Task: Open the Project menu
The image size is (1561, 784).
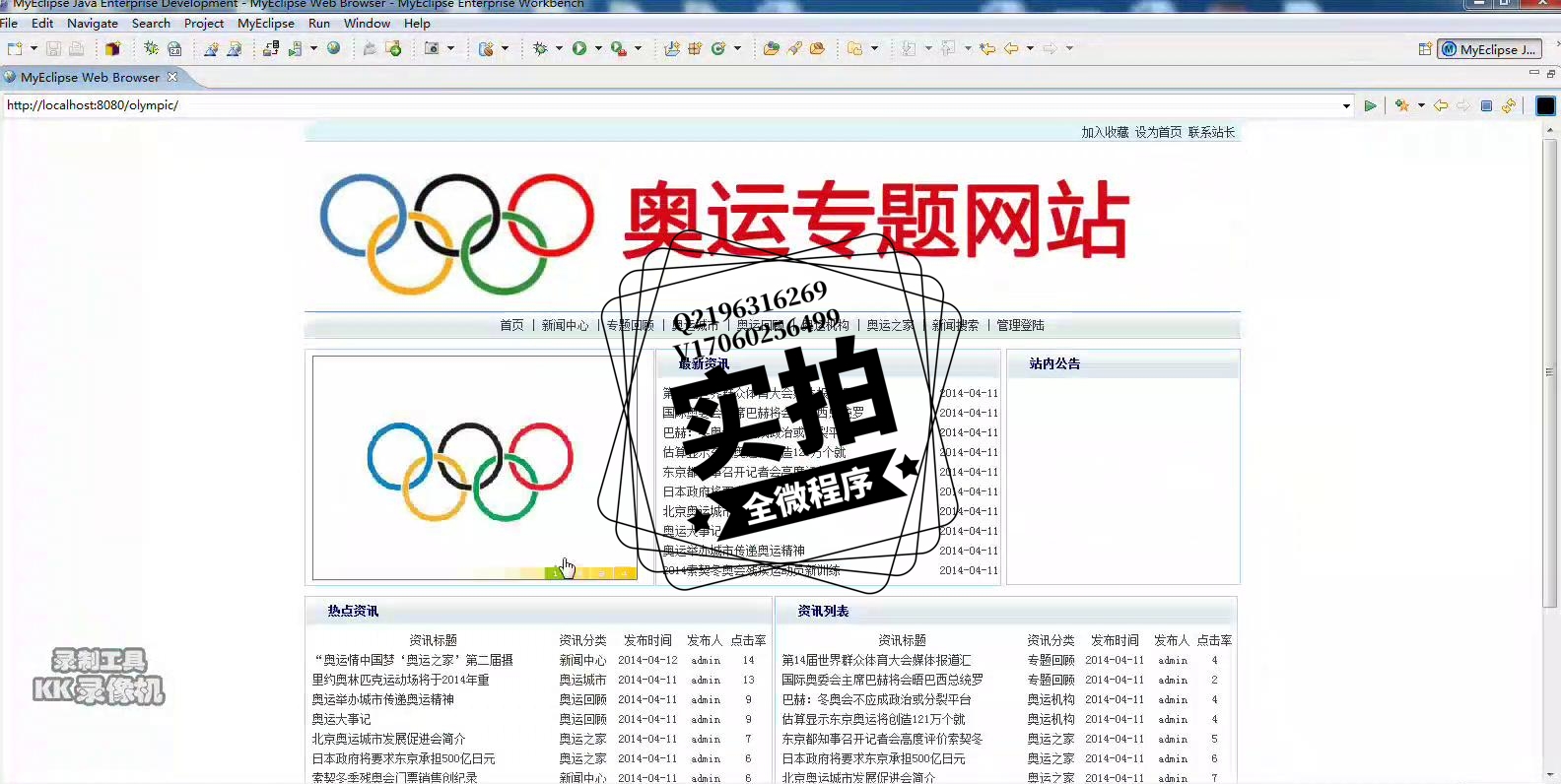Action: coord(204,23)
